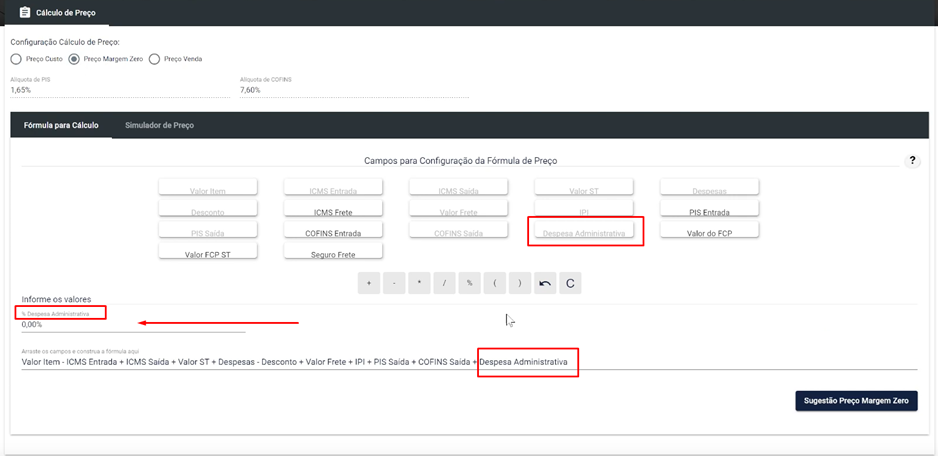Open the Fórmula para Cálculo tab
This screenshot has height=456, width=938.
tap(61, 126)
